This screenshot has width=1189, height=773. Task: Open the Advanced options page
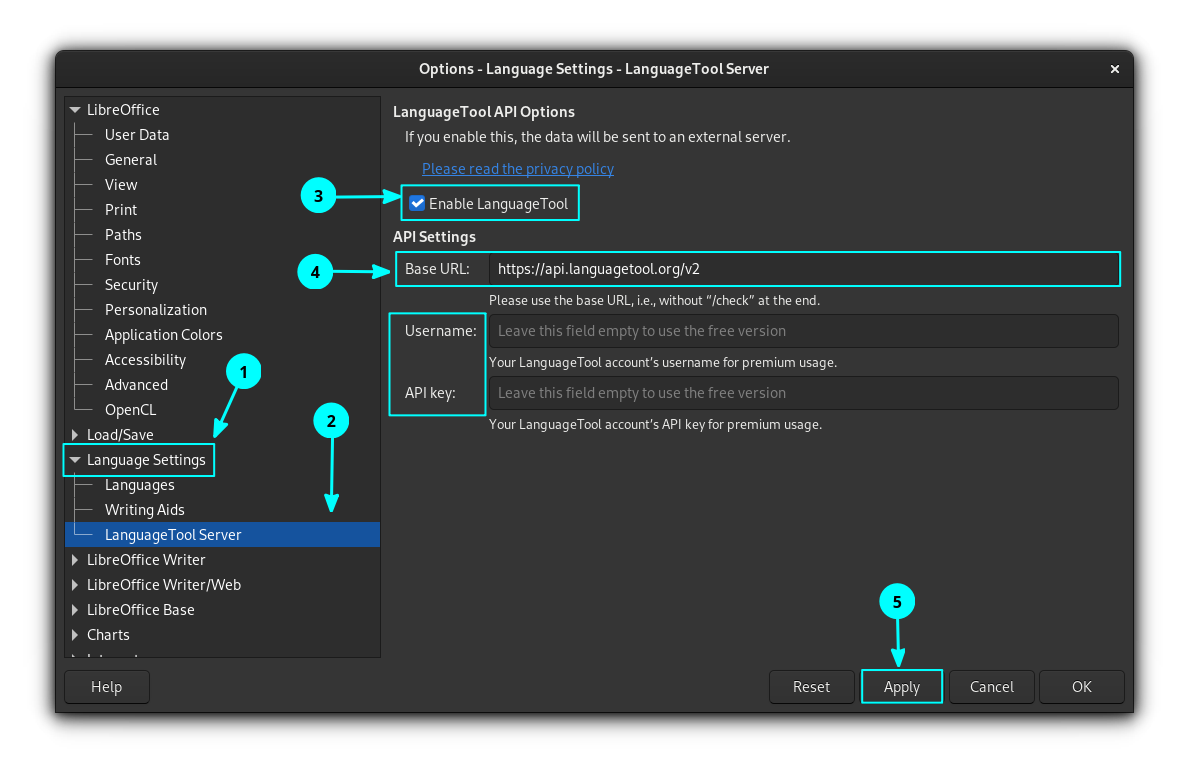tap(136, 385)
